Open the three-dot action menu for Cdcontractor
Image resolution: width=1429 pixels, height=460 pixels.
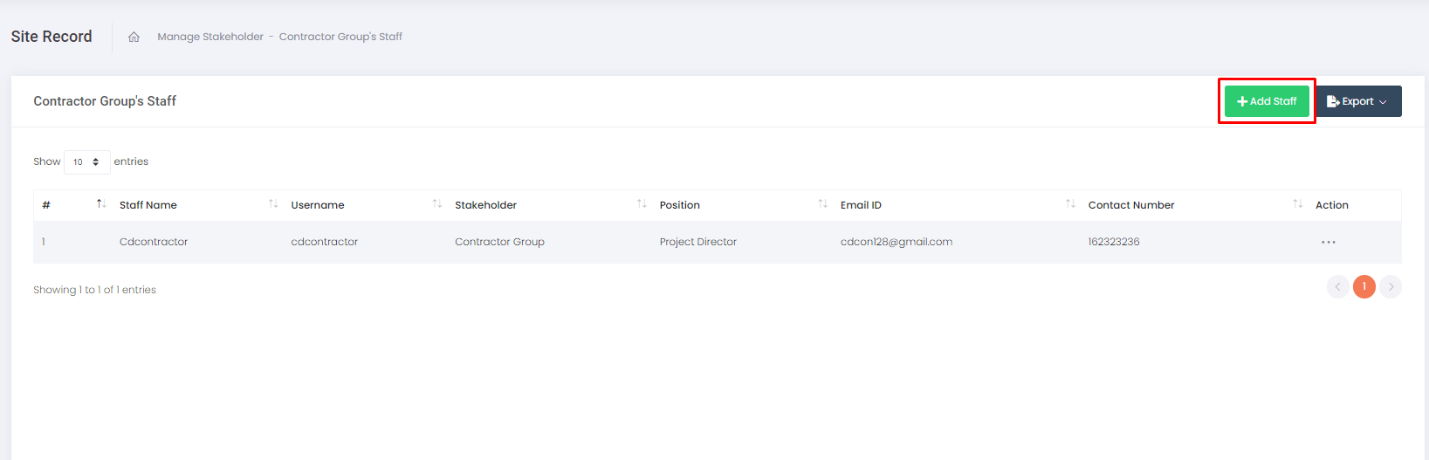pos(1328,242)
